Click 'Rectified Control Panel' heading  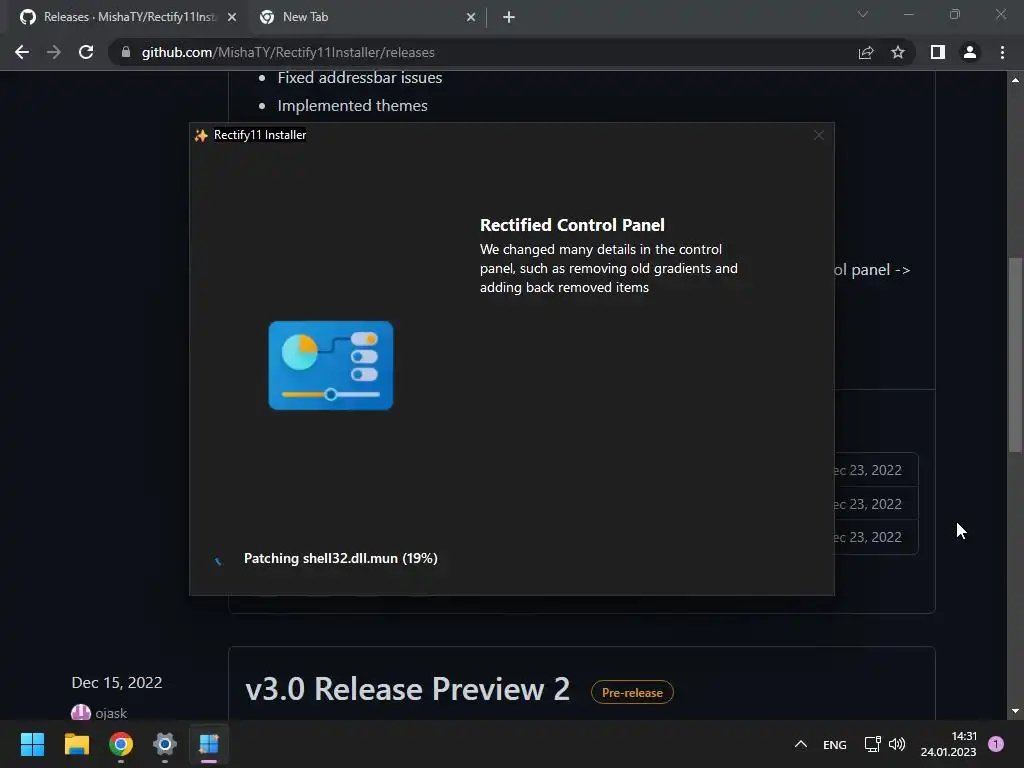pos(572,225)
